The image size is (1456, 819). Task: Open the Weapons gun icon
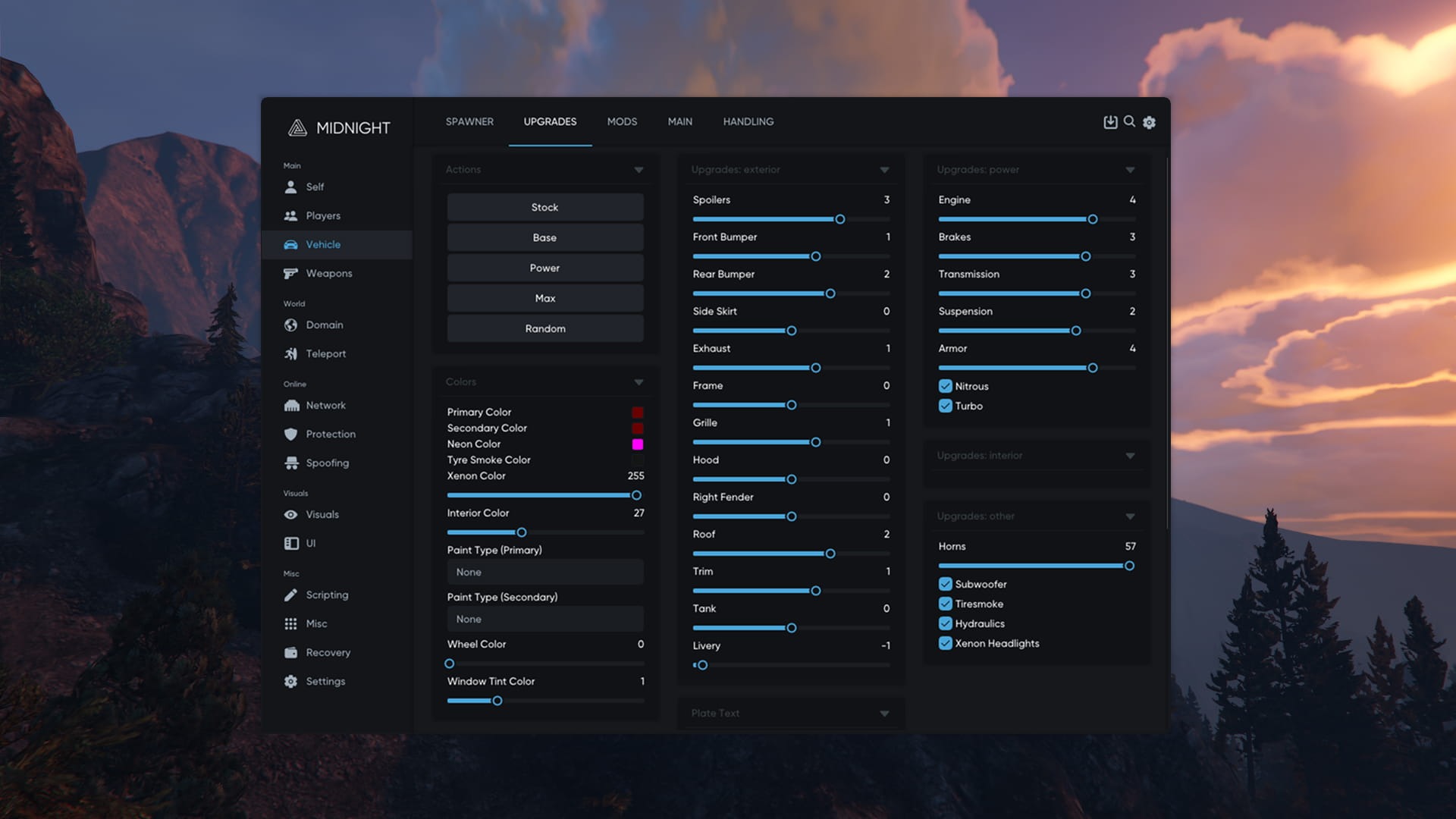[290, 273]
